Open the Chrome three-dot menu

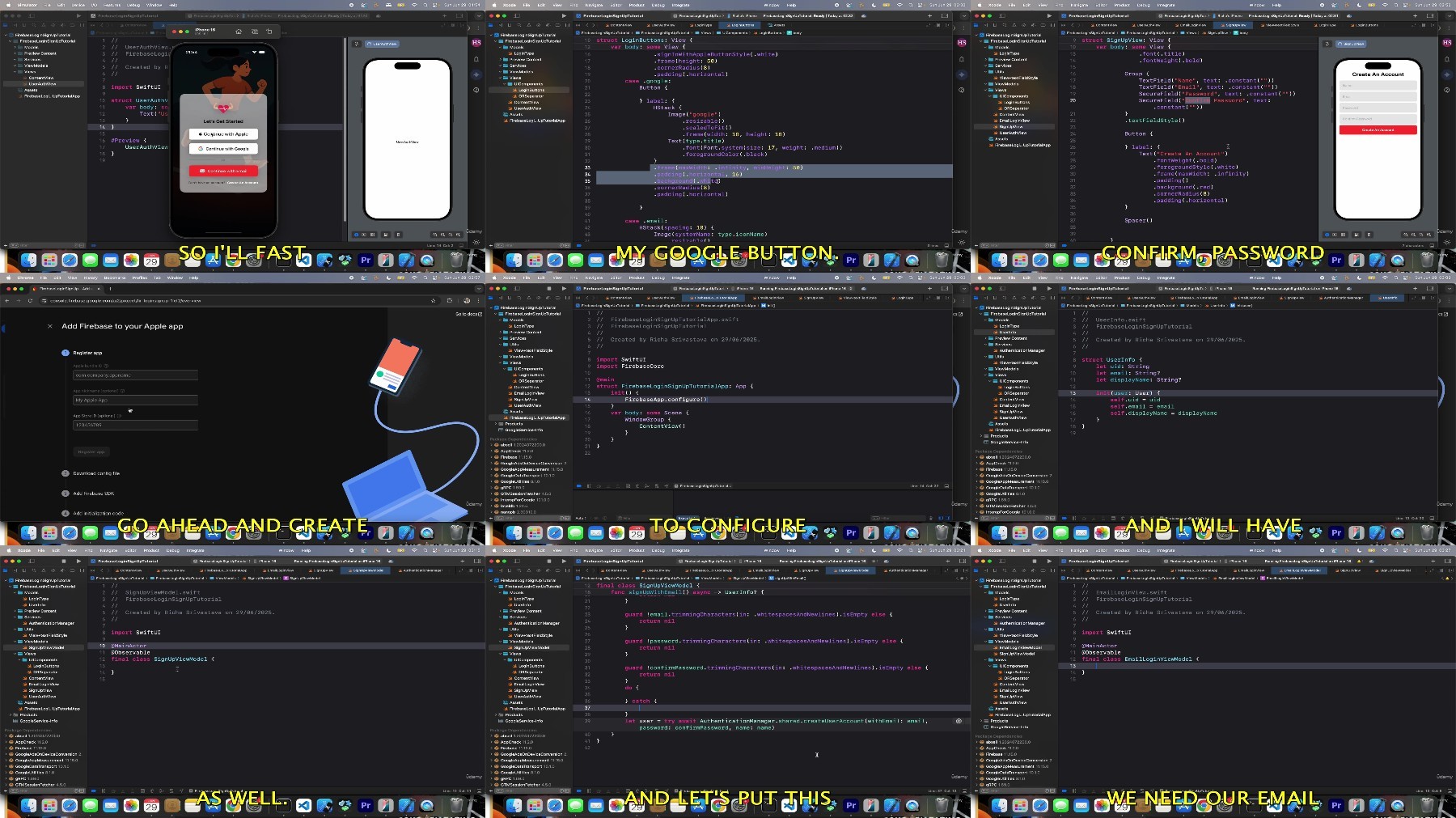(x=478, y=301)
